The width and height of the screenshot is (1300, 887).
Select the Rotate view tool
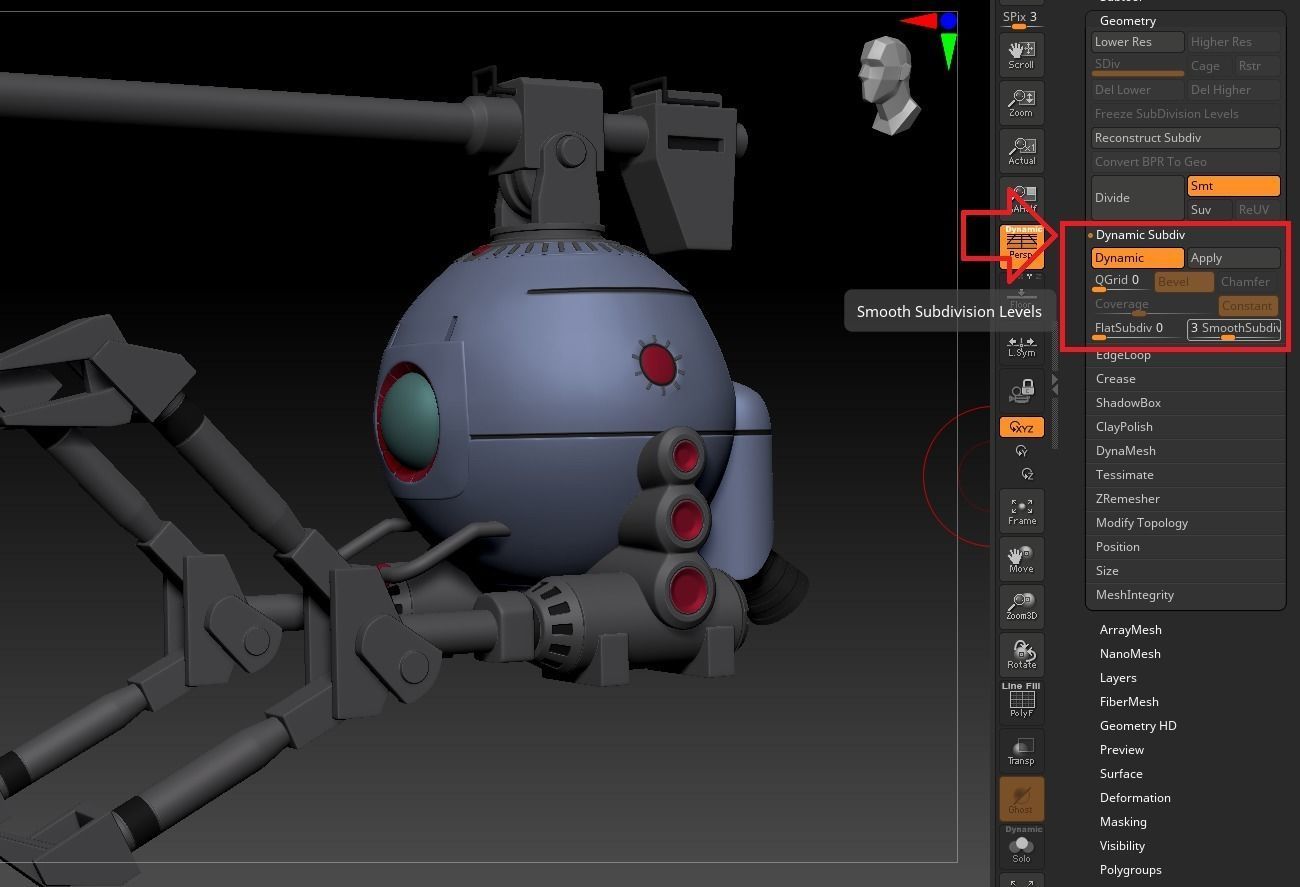(x=1021, y=655)
